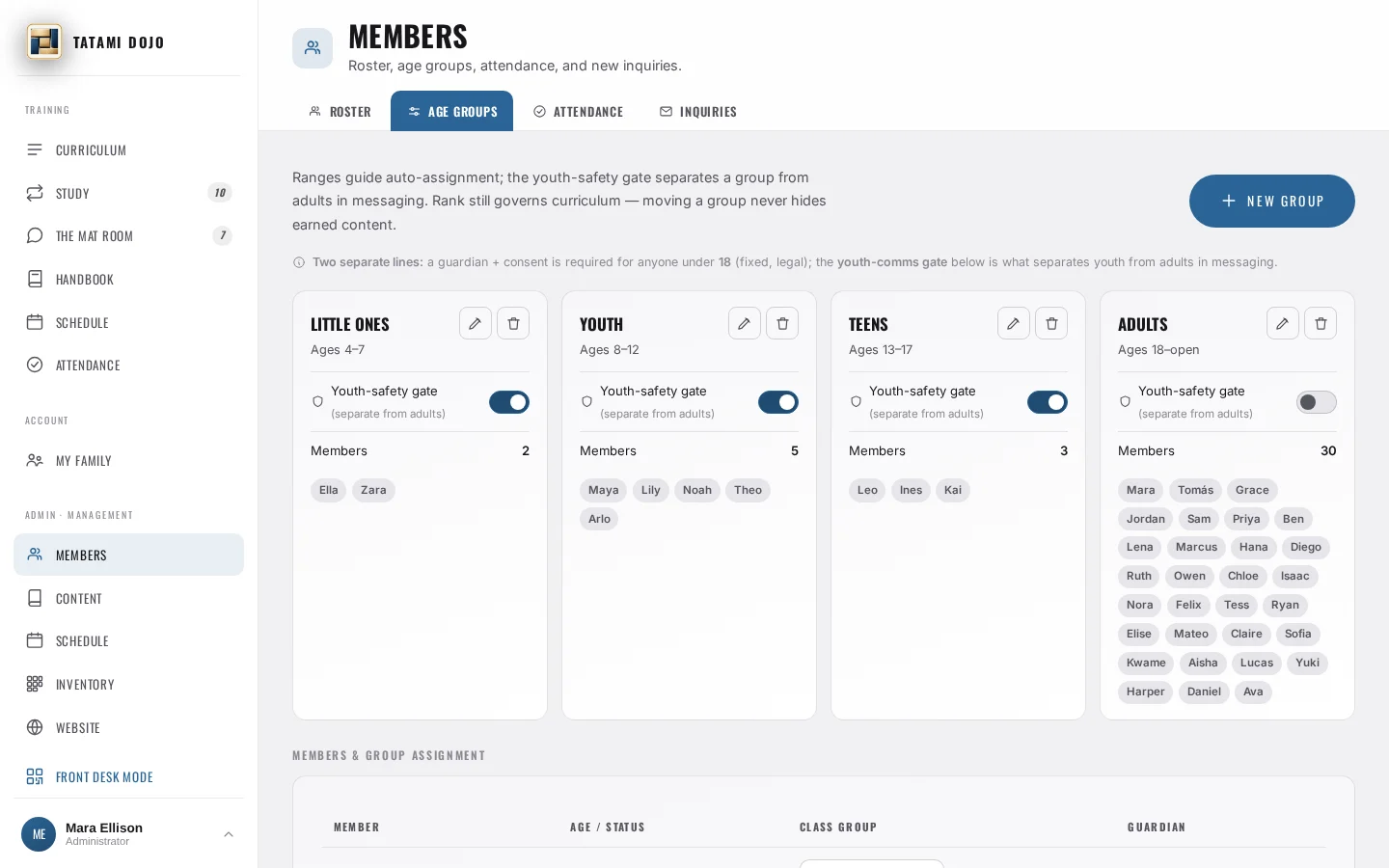Edit the Adults group
This screenshot has height=868, width=1389.
1283,323
